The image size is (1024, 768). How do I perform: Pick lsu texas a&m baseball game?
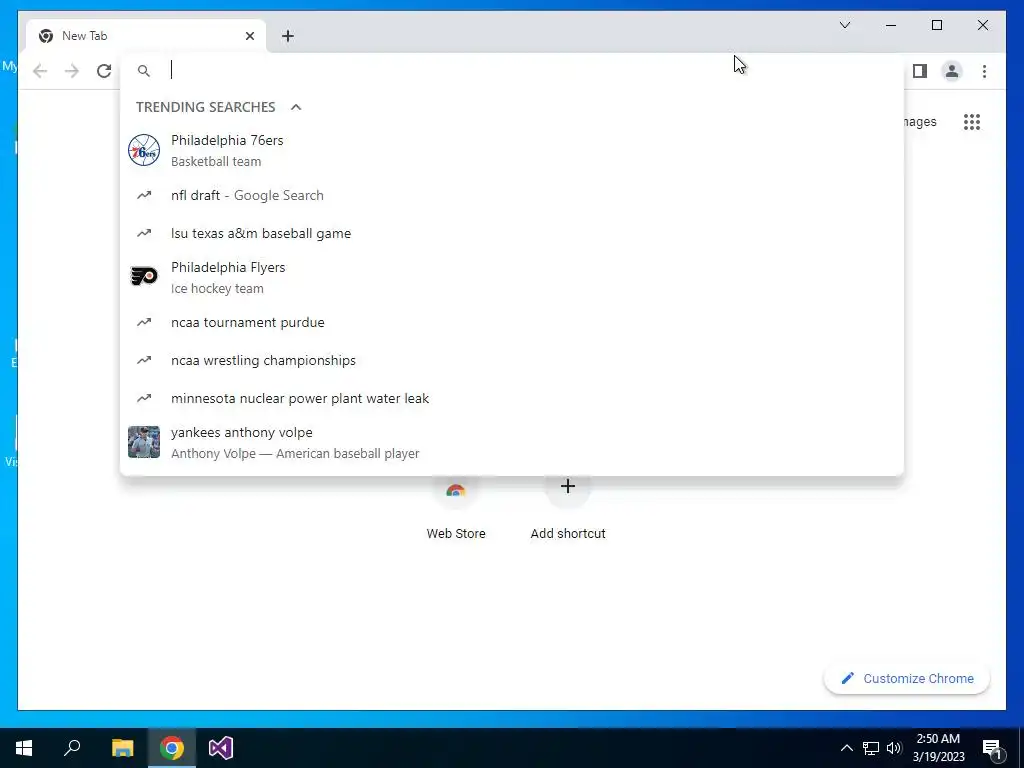point(513,233)
